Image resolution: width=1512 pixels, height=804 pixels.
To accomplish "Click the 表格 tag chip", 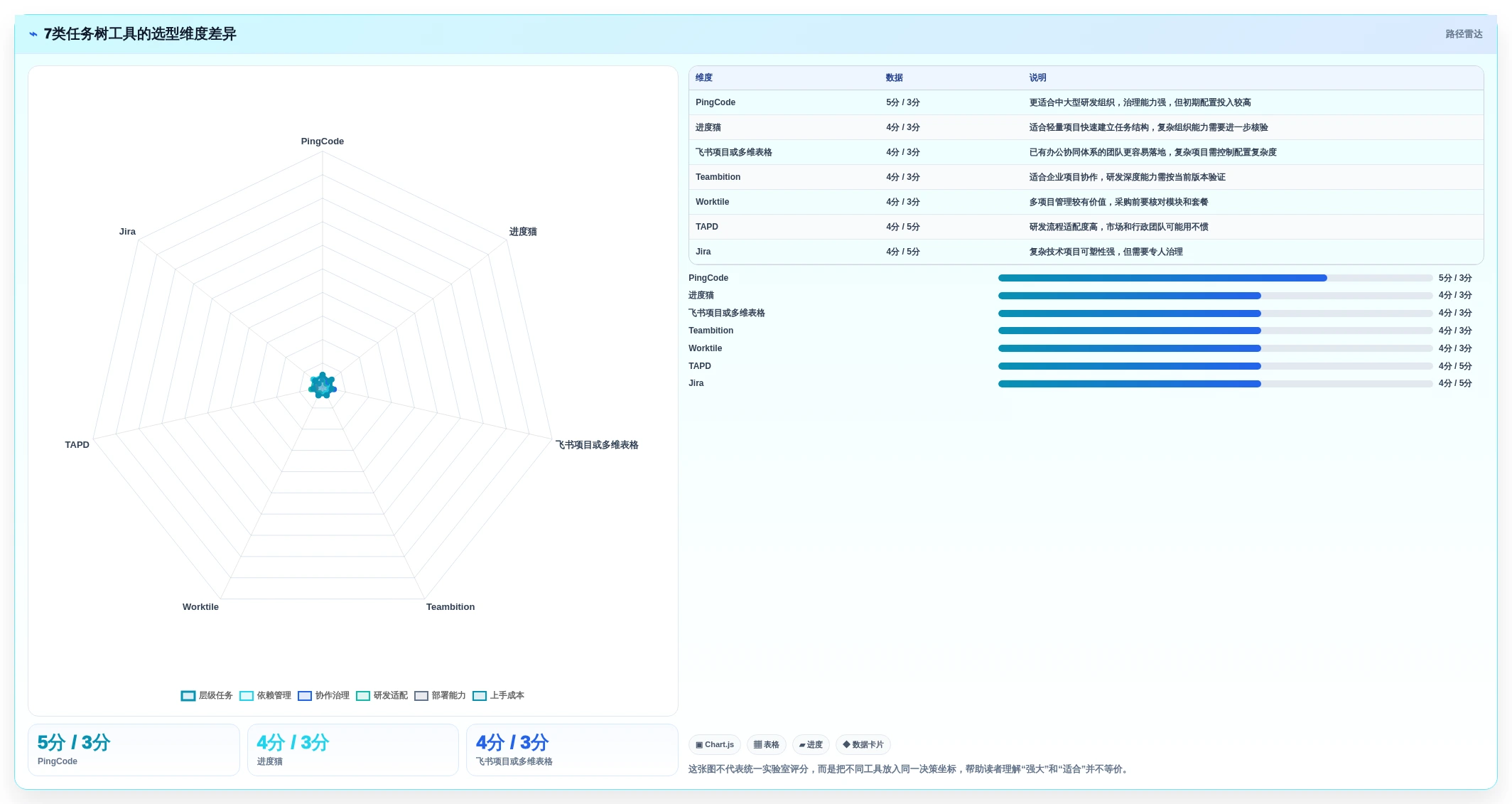I will click(767, 745).
